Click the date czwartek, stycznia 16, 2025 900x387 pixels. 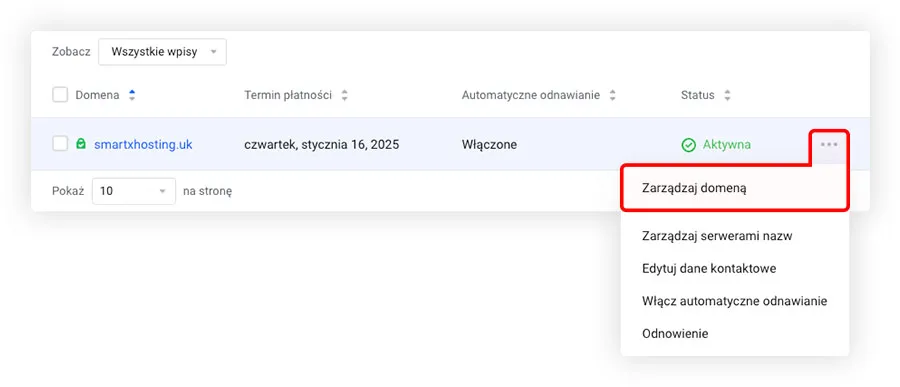(321, 145)
